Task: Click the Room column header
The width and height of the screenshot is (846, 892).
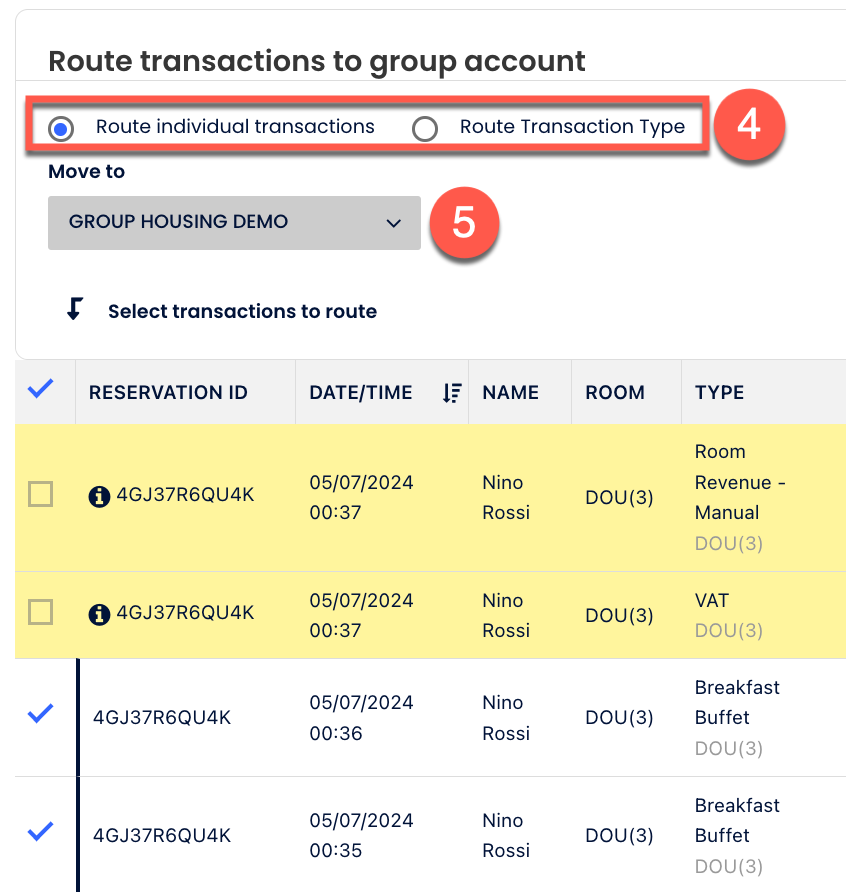Action: pos(615,393)
